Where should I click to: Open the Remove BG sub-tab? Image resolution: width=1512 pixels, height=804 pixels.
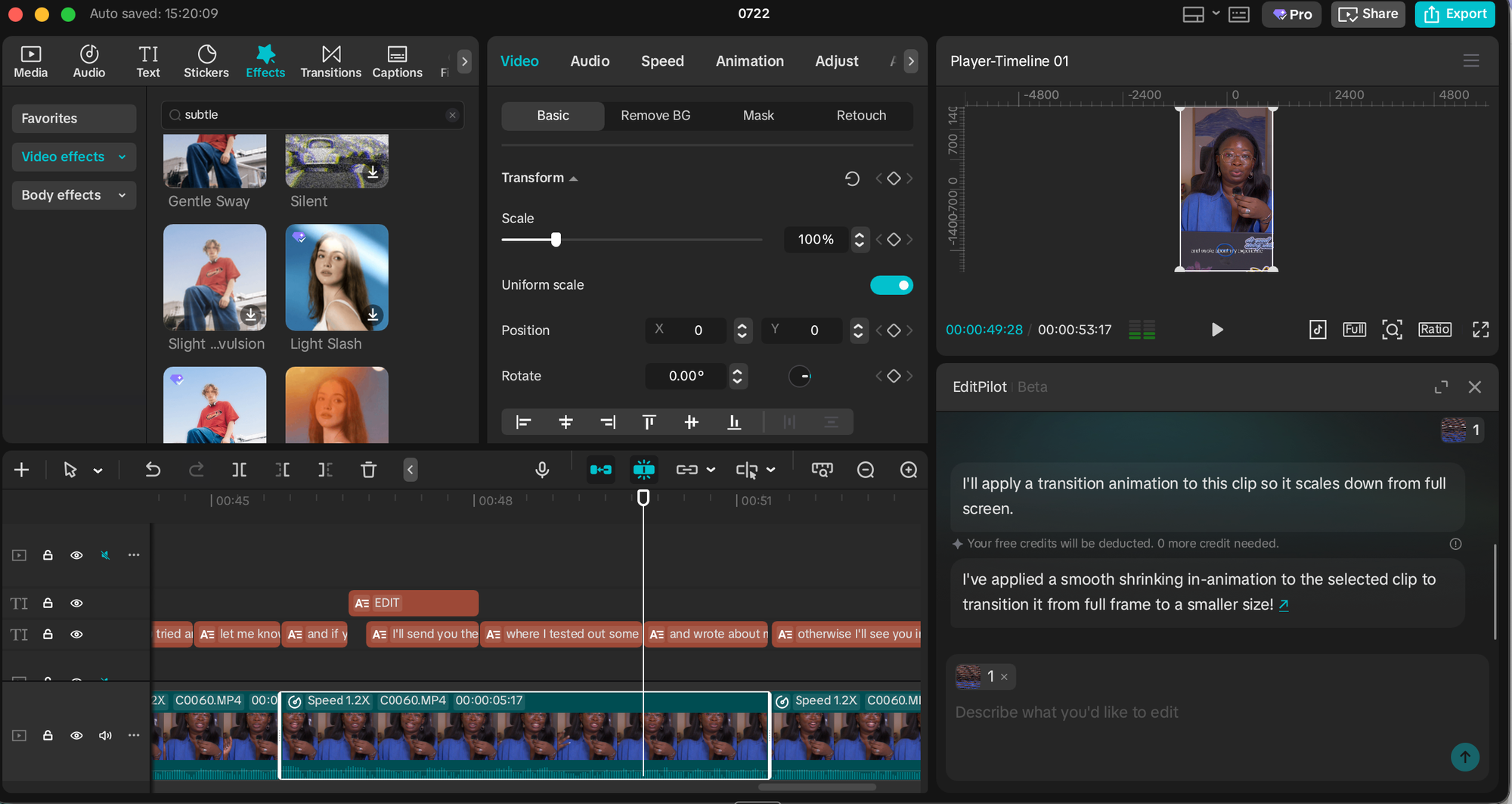[655, 116]
